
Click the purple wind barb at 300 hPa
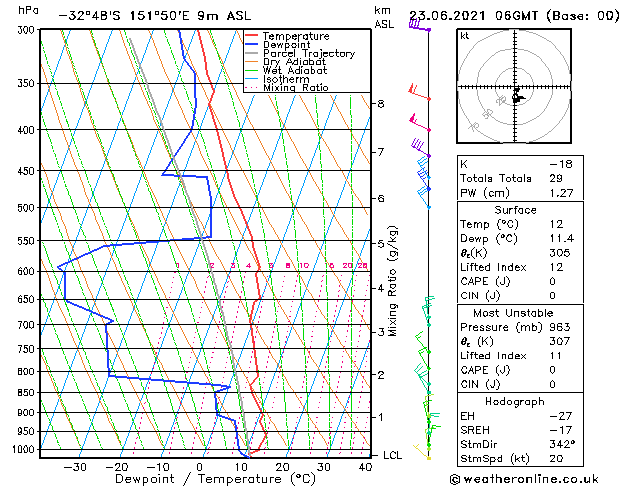[x=419, y=26]
